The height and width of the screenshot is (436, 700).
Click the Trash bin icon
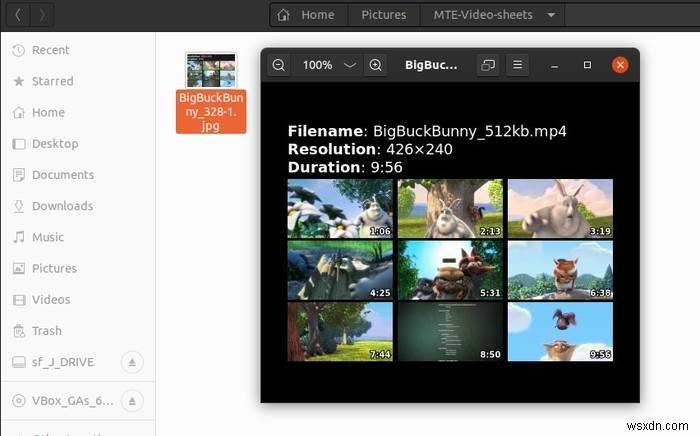point(19,331)
